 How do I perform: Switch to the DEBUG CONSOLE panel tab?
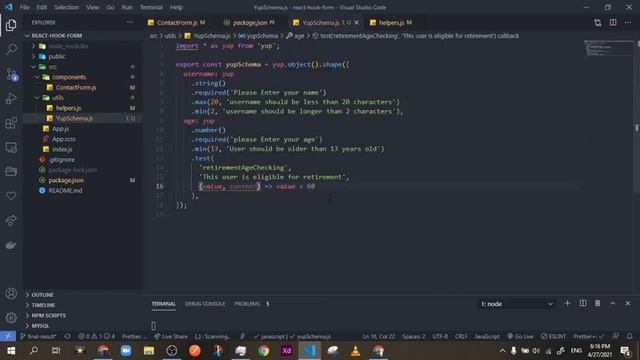click(x=205, y=304)
